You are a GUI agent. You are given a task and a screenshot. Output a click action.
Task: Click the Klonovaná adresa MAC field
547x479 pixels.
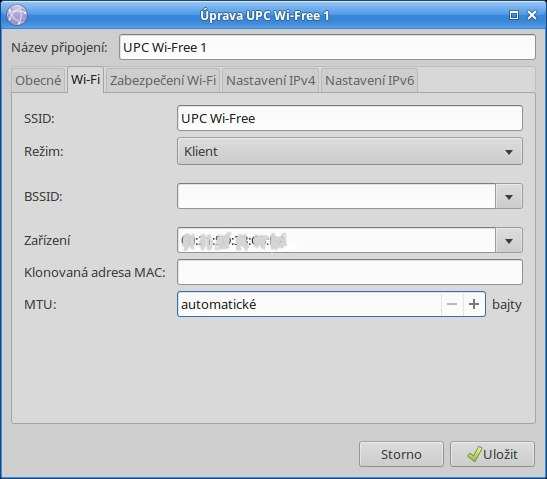coord(350,272)
